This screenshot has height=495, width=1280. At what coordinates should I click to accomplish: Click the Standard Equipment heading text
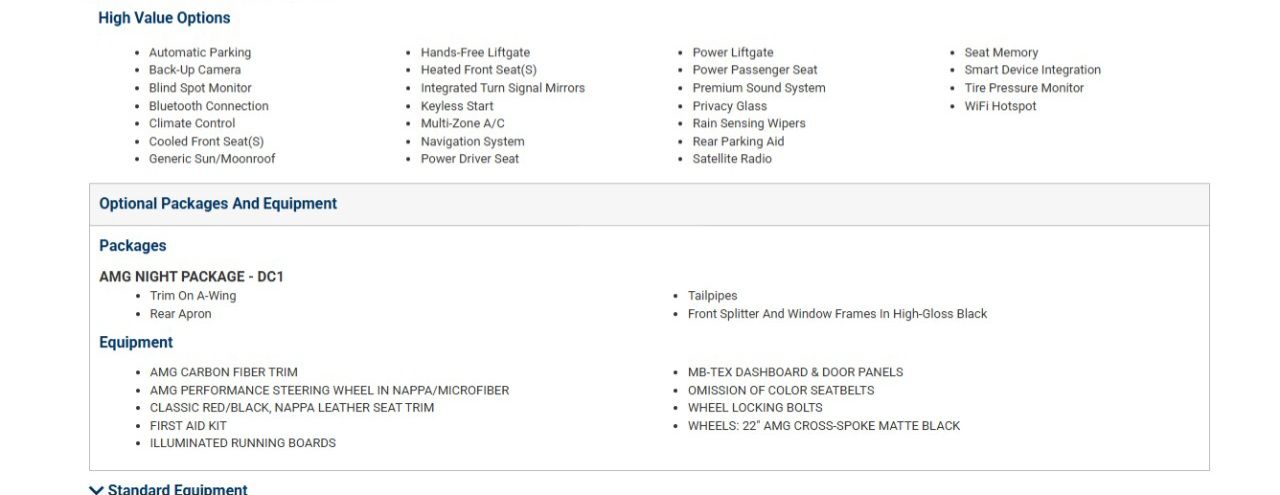(x=177, y=489)
